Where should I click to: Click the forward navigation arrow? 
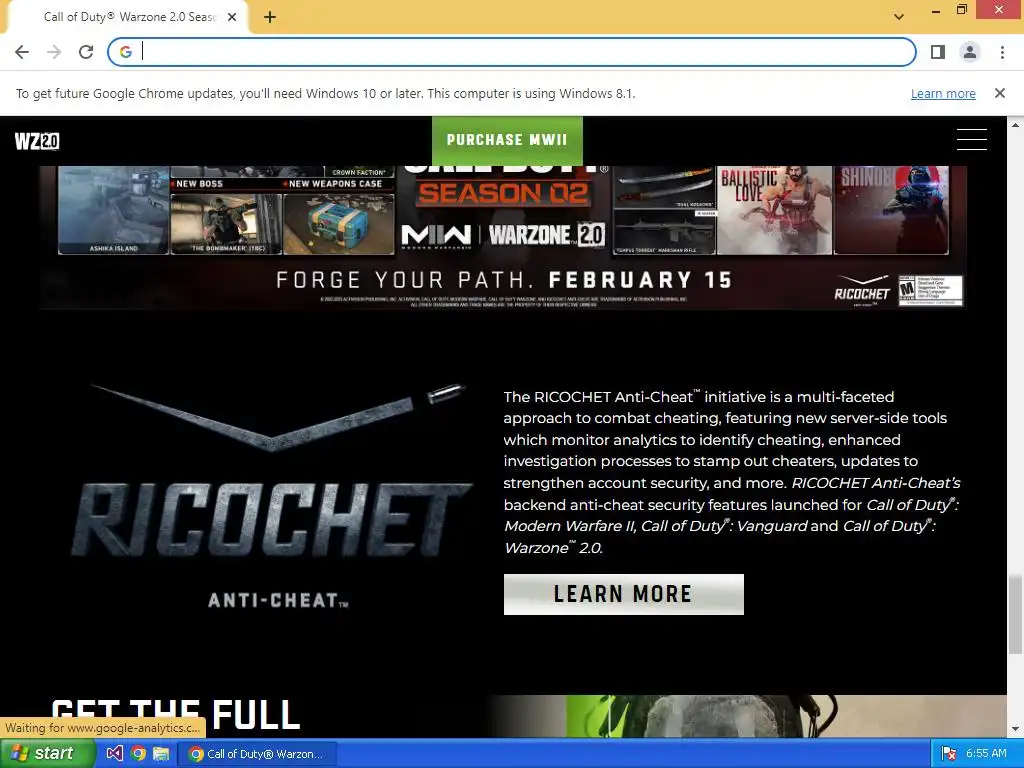click(54, 52)
